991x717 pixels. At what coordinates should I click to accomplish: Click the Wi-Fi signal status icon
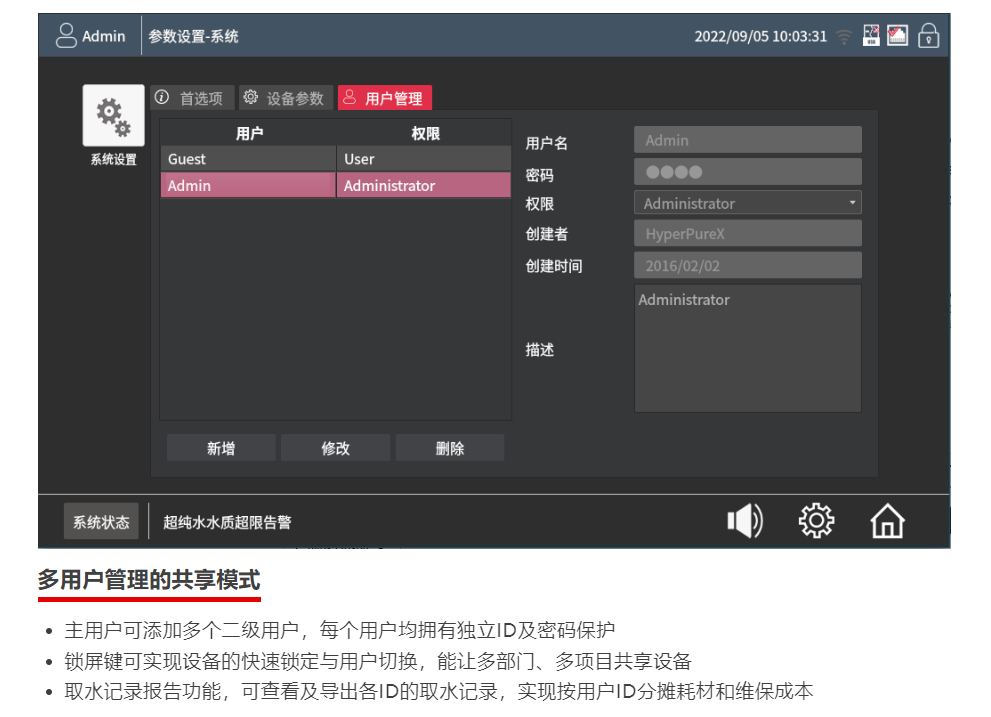point(844,36)
